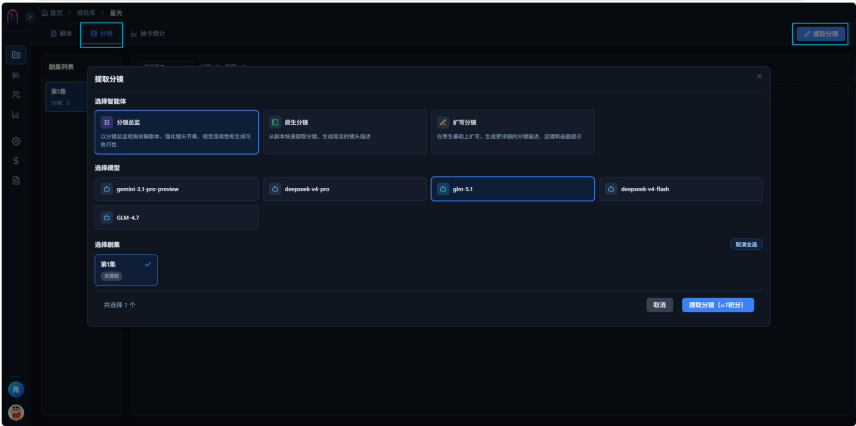The height and width of the screenshot is (426, 856).
Task: Open the users sidebar icon
Action: coord(16,94)
